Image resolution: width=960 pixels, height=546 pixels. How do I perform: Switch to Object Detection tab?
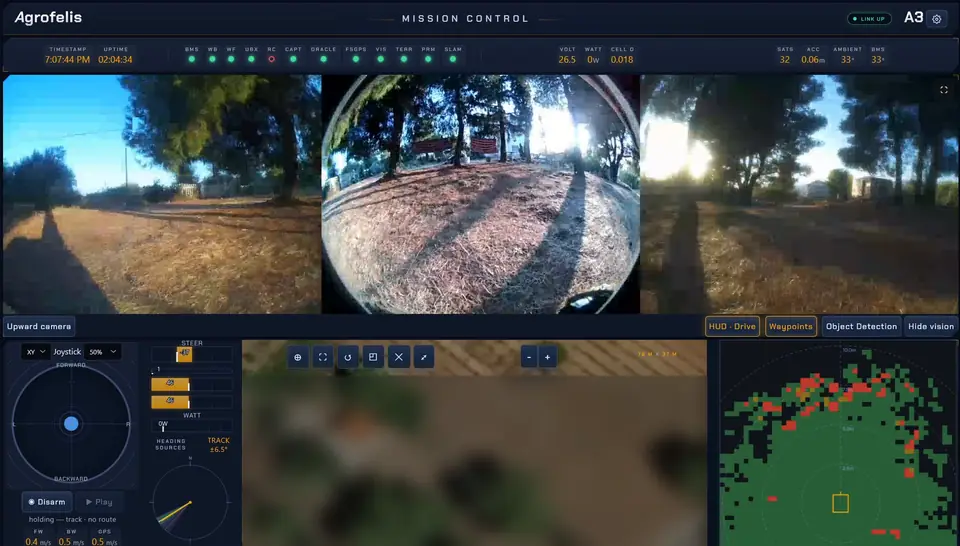(861, 326)
